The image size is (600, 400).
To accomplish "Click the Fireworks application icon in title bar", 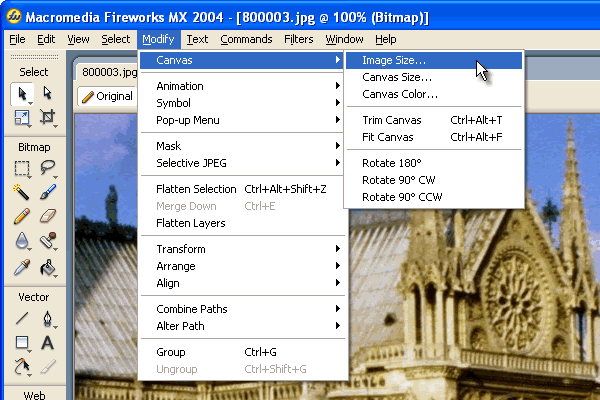I will [14, 16].
